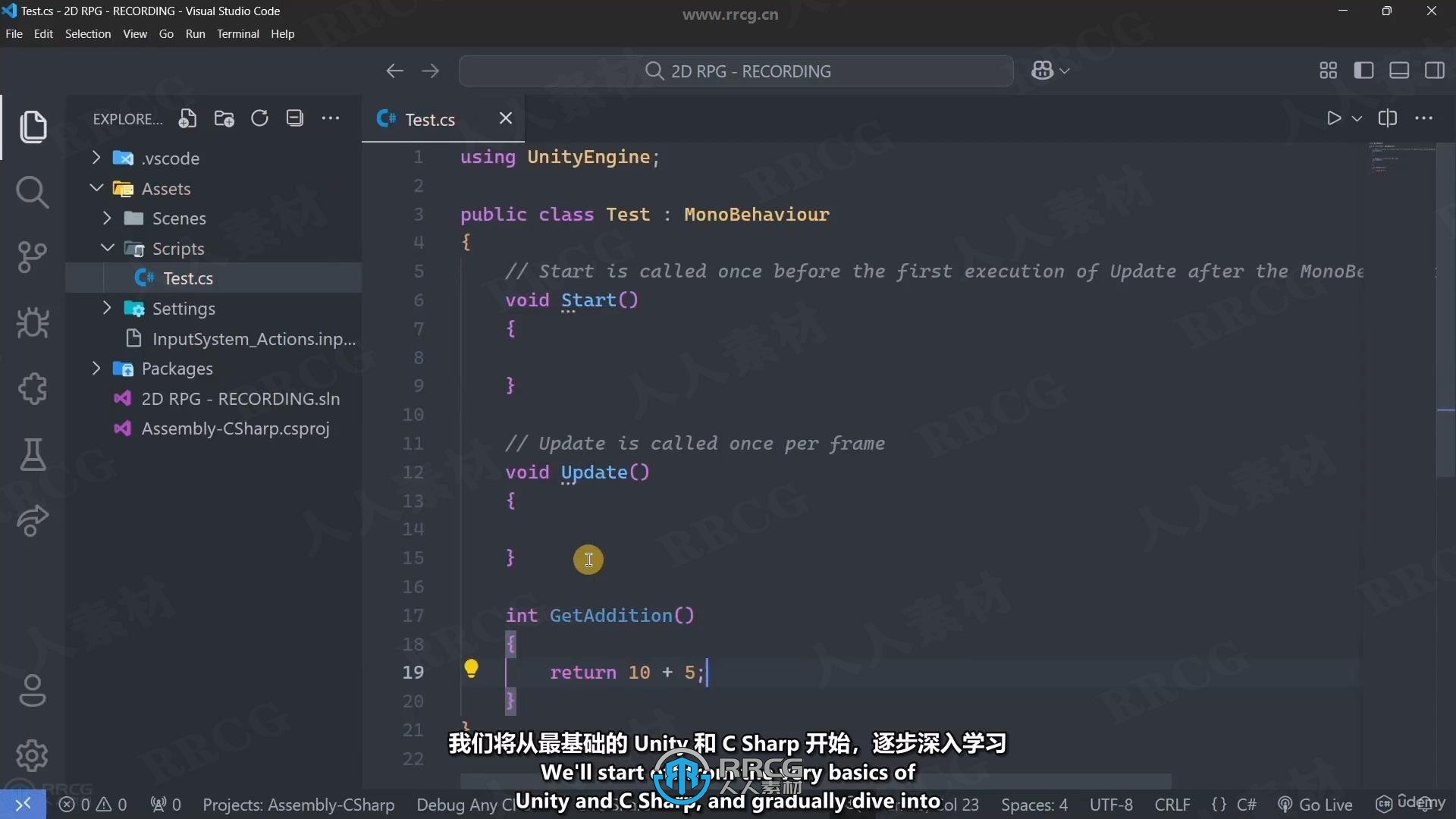This screenshot has height=819, width=1456.
Task: Open the Live Share view
Action: point(33,520)
